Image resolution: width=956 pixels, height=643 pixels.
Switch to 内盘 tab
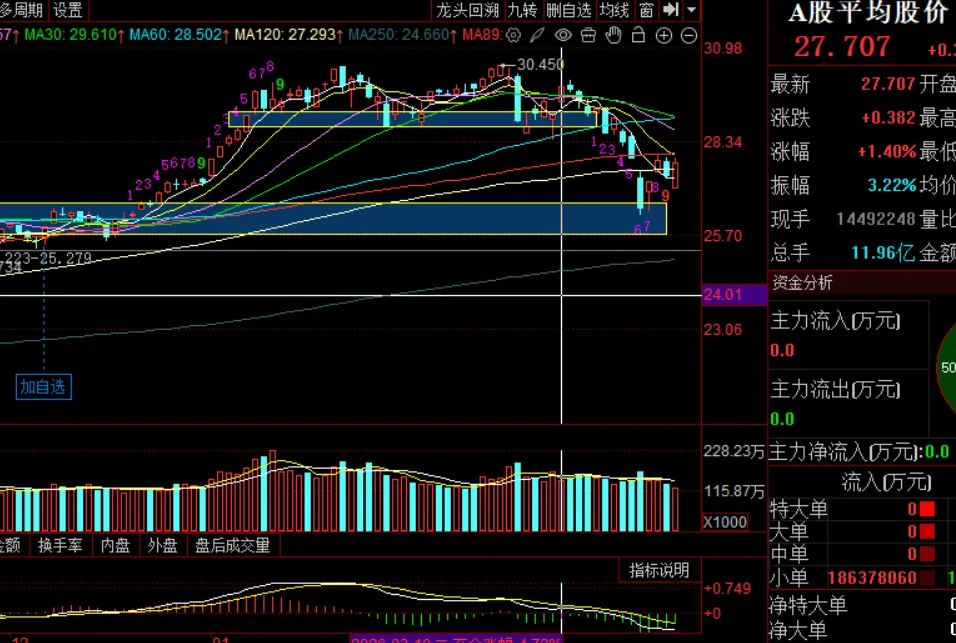coord(115,545)
